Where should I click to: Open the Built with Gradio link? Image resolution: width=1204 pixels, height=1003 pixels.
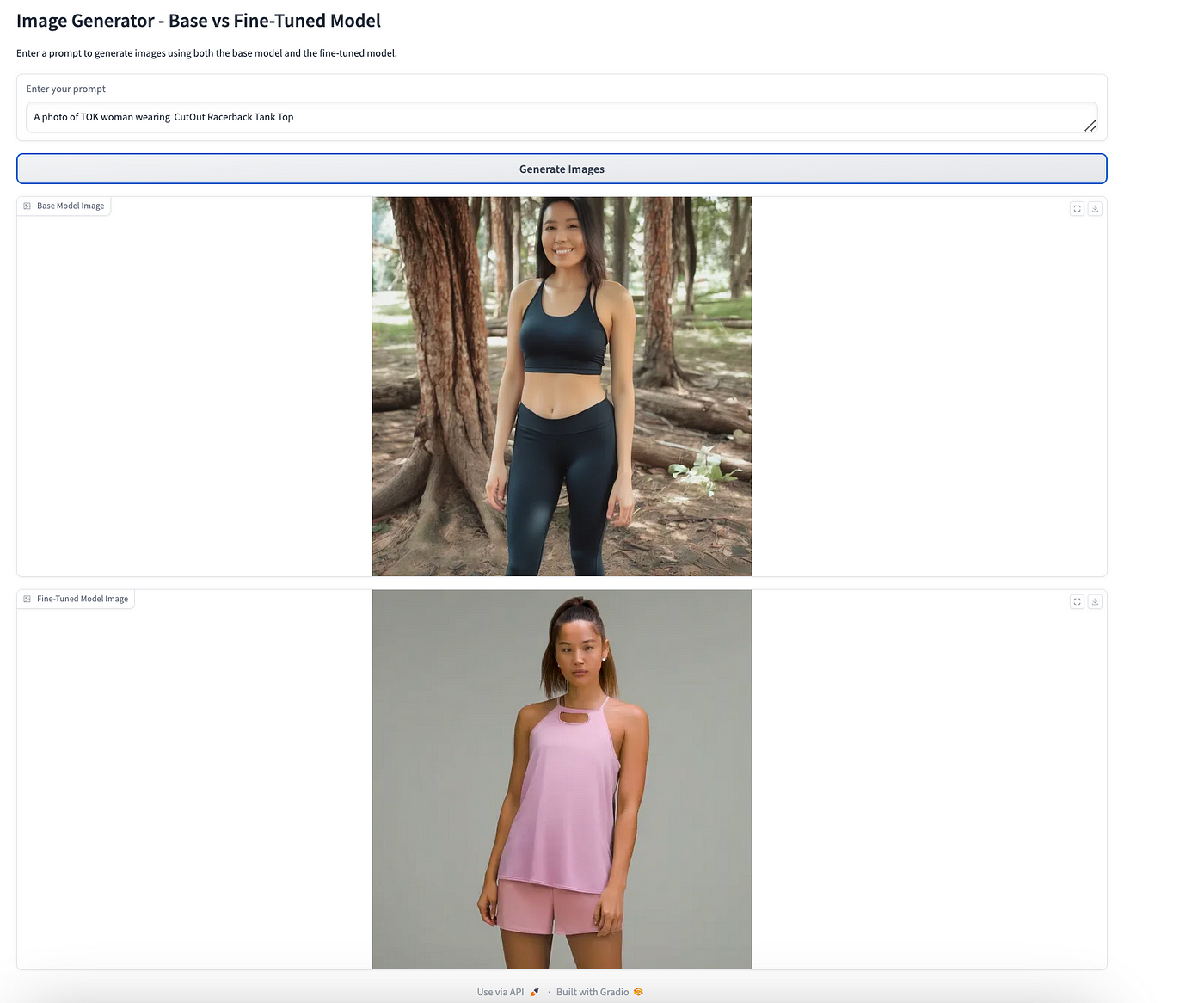pos(599,992)
